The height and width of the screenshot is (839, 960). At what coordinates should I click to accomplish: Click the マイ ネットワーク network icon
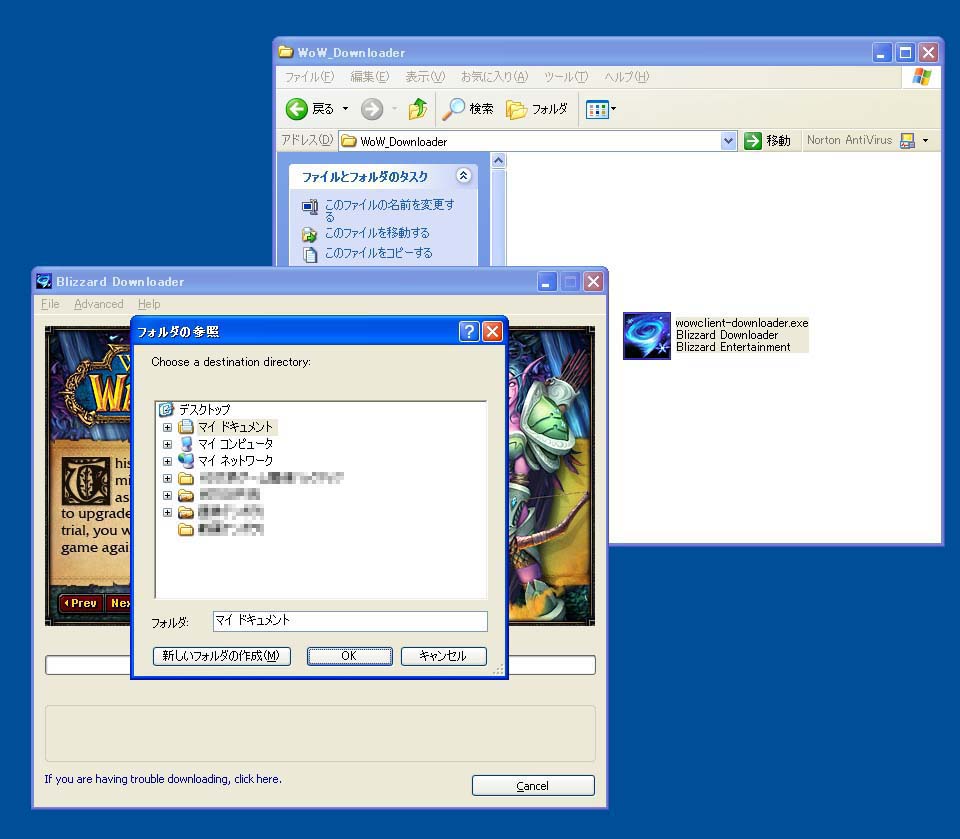point(186,460)
